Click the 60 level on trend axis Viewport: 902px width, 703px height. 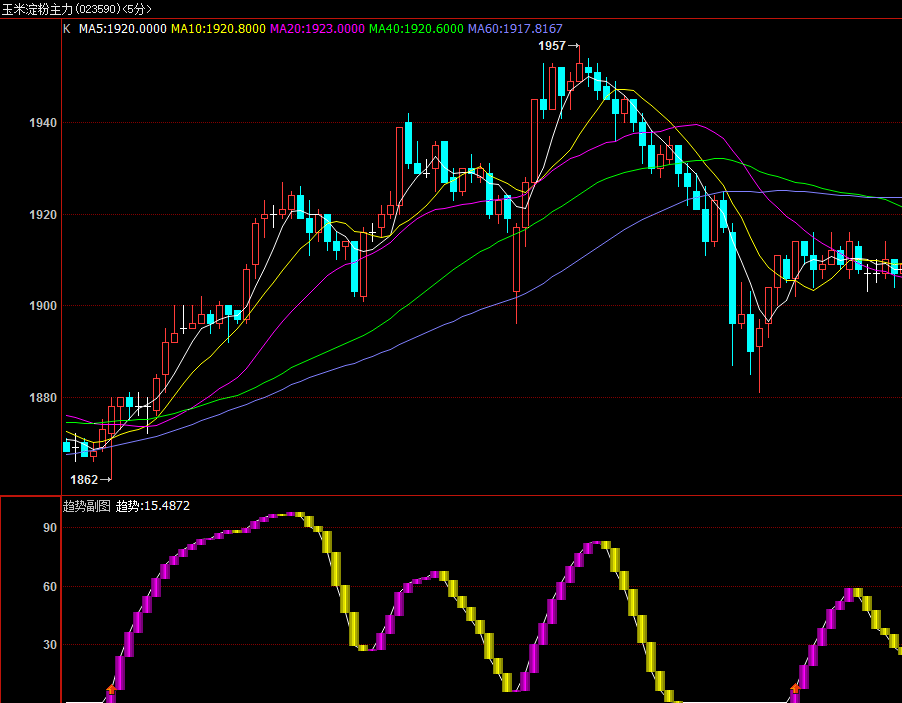pos(50,586)
